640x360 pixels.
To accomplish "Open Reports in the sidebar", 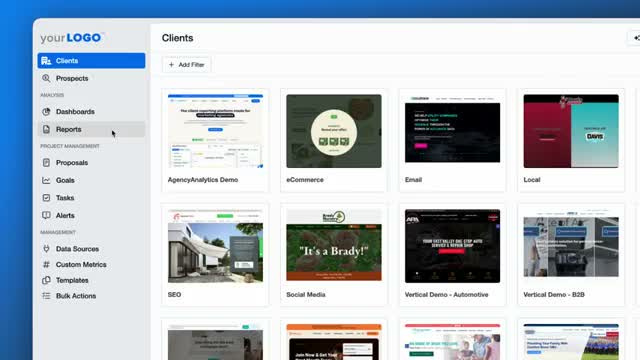I will pyautogui.click(x=91, y=129).
